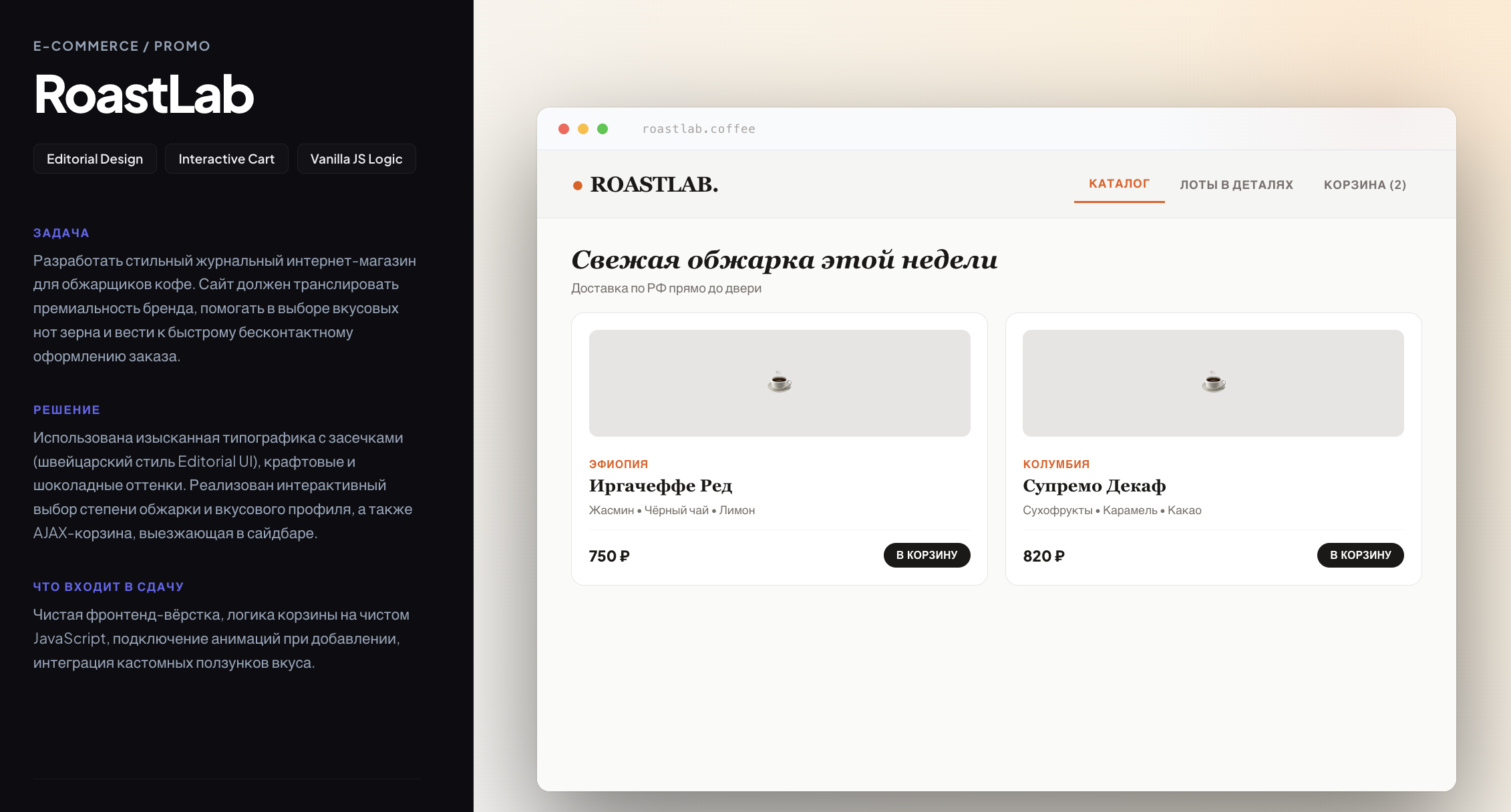Select the Editorial Design tag

click(x=95, y=159)
